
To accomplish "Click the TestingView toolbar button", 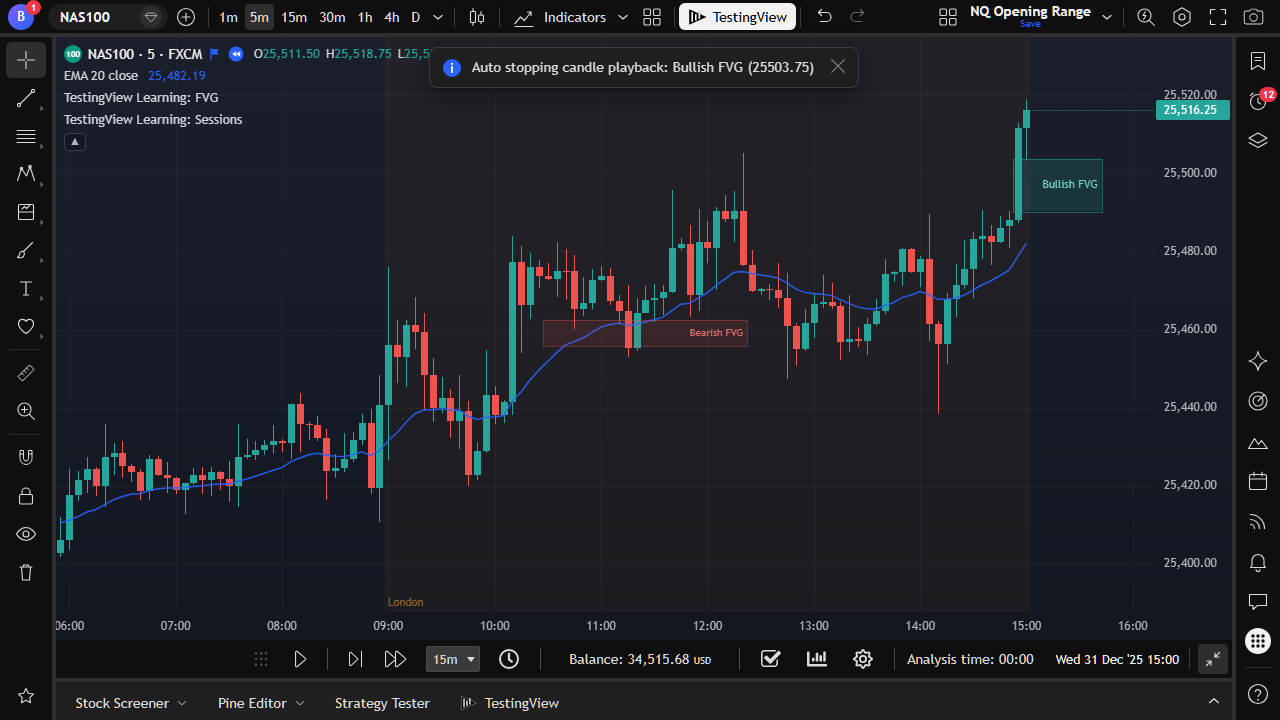I will (738, 17).
